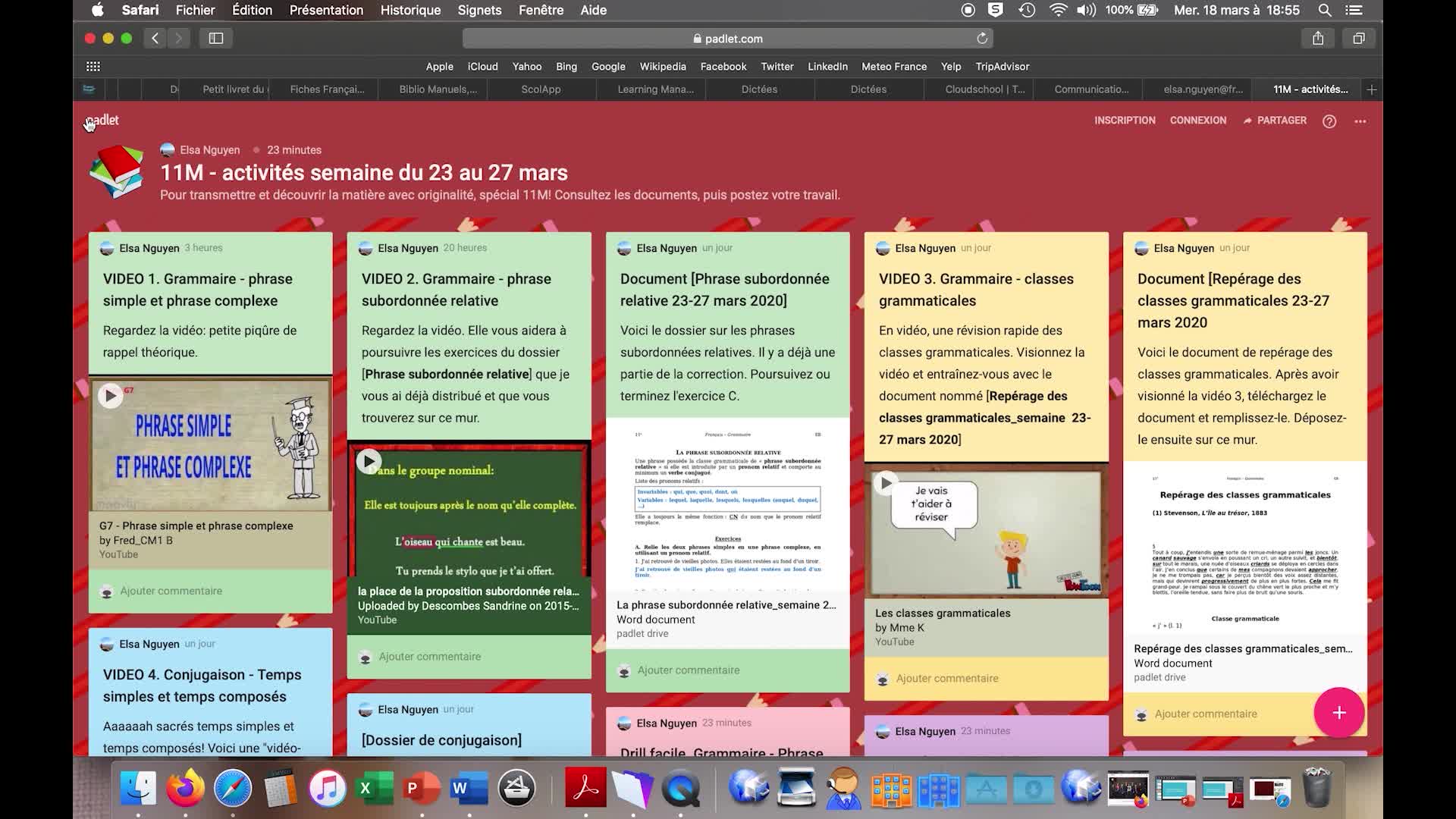The height and width of the screenshot is (819, 1456).
Task: Click the padlet.com address bar
Action: 726,39
